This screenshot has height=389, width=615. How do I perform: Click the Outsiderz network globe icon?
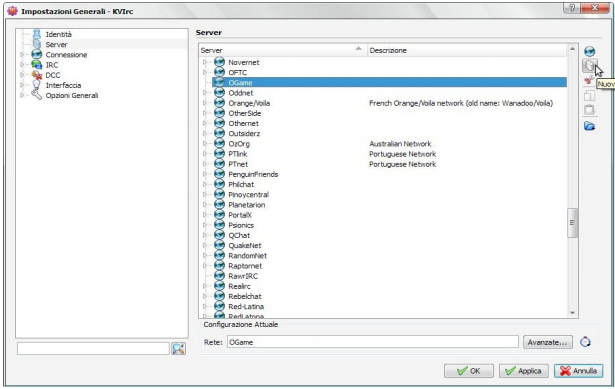pyautogui.click(x=219, y=133)
